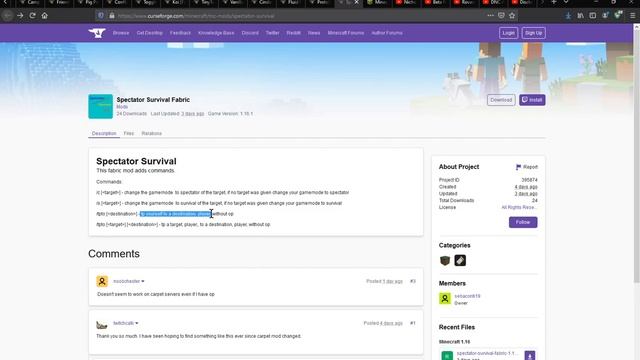Open browser home page icon
The image size is (640, 360).
(x=44, y=16)
